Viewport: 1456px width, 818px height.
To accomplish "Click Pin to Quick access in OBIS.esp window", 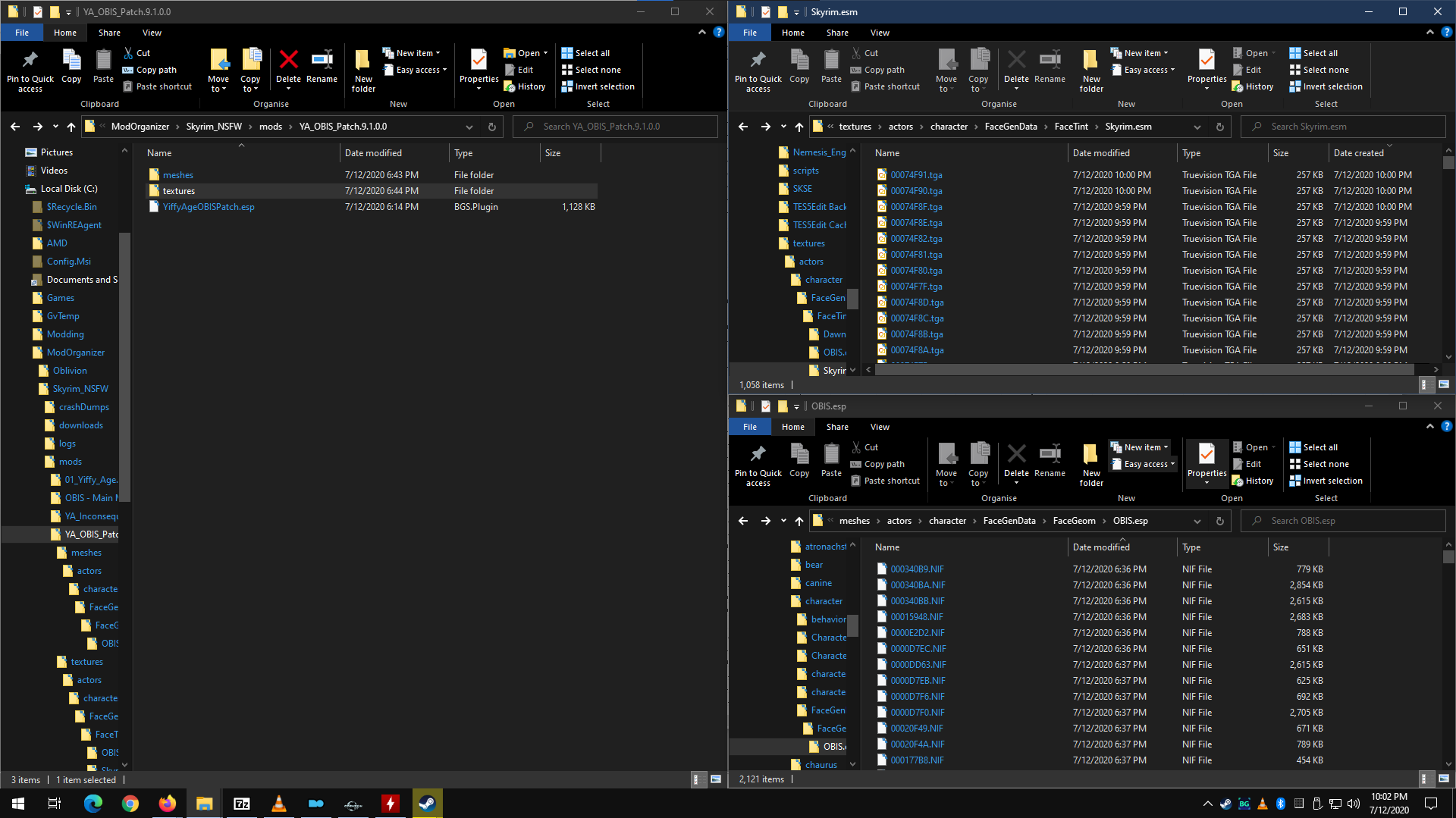I will pos(758,464).
